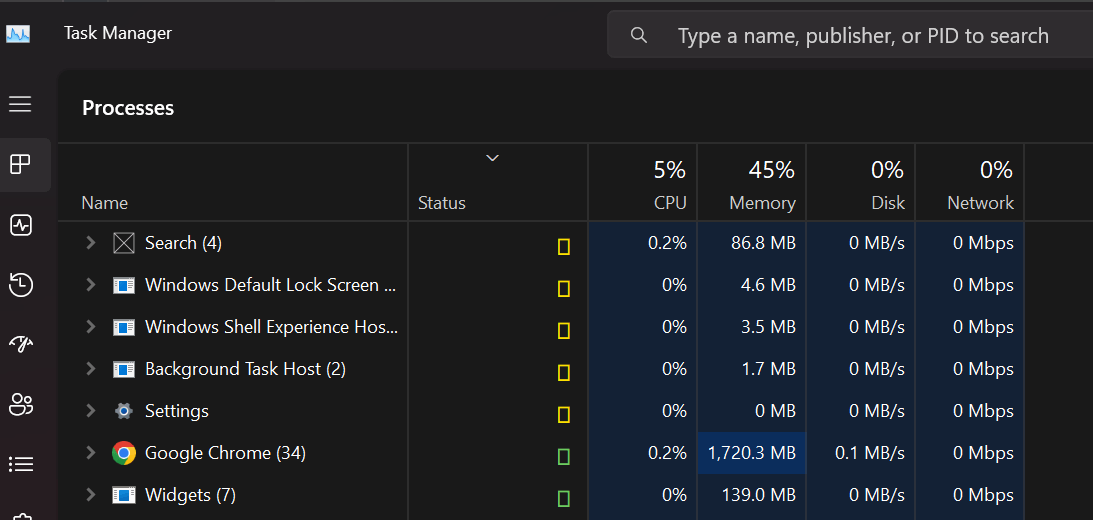Viewport: 1093px width, 520px height.
Task: Click the suspended status icon for Search
Action: [x=564, y=246]
